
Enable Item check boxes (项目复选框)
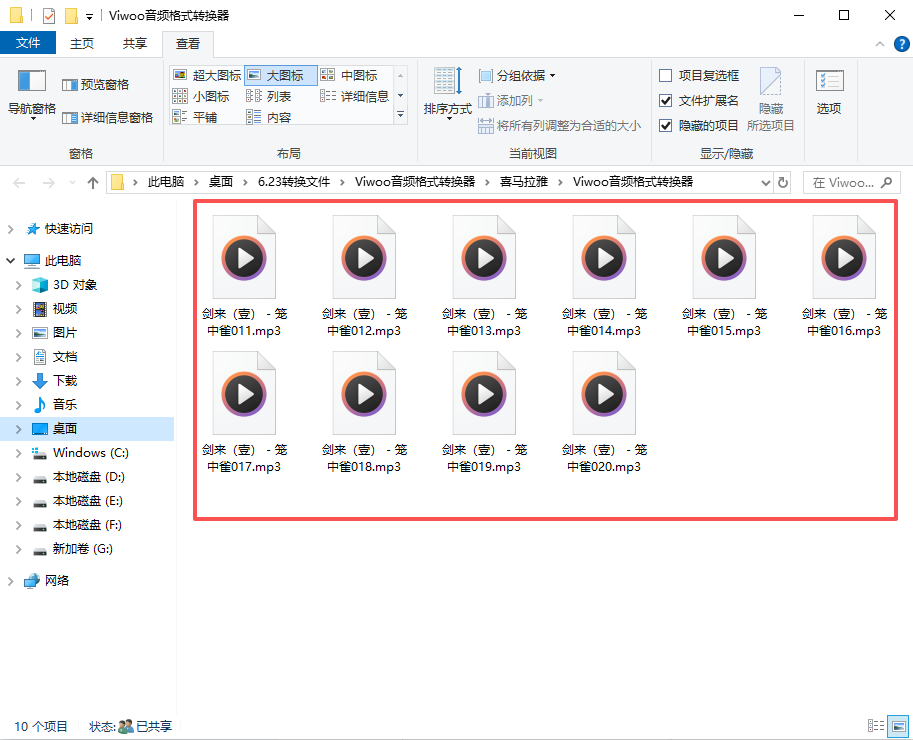coord(699,75)
